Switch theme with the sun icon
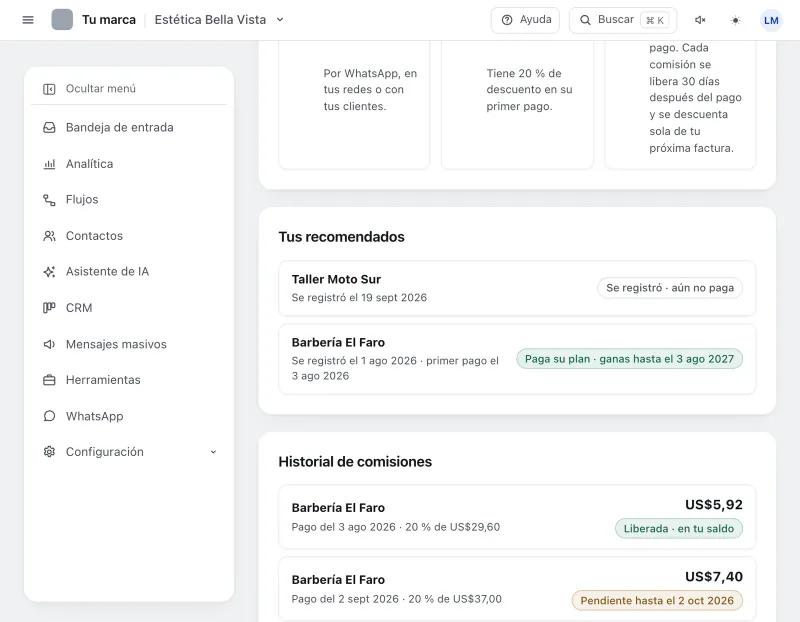Image resolution: width=800 pixels, height=622 pixels. pos(735,20)
